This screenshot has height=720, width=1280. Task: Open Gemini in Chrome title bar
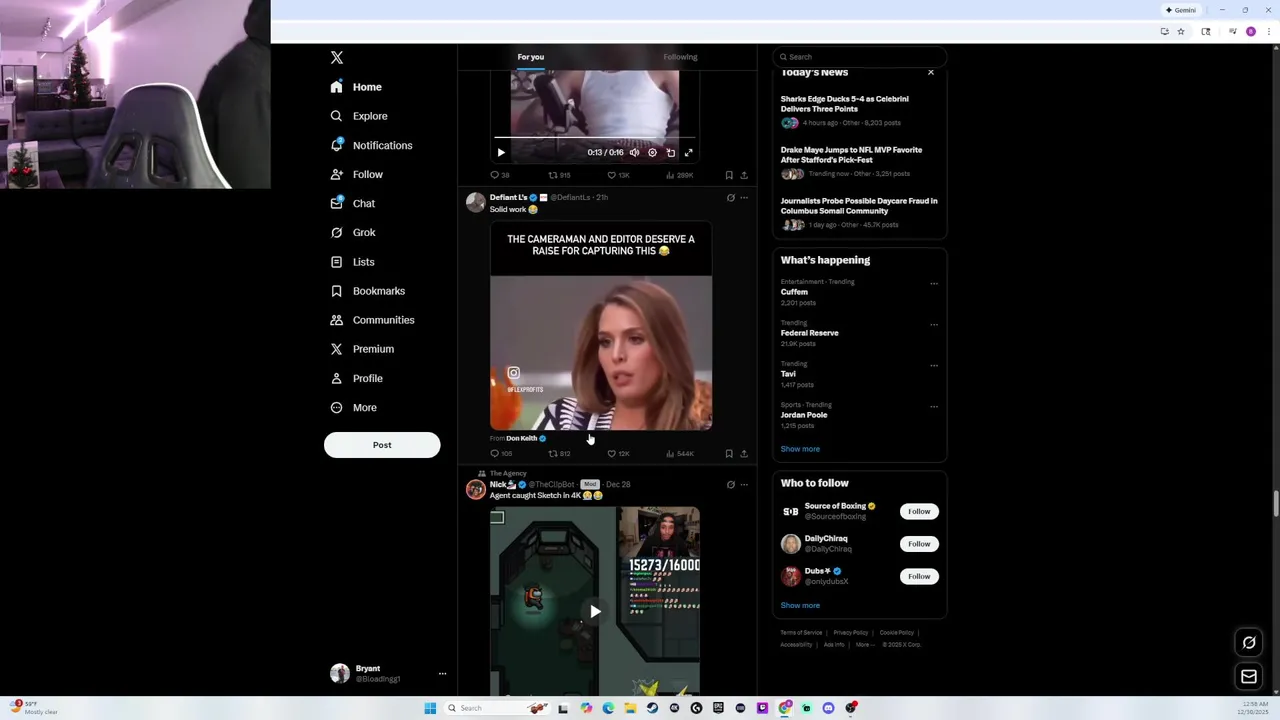(x=1181, y=10)
